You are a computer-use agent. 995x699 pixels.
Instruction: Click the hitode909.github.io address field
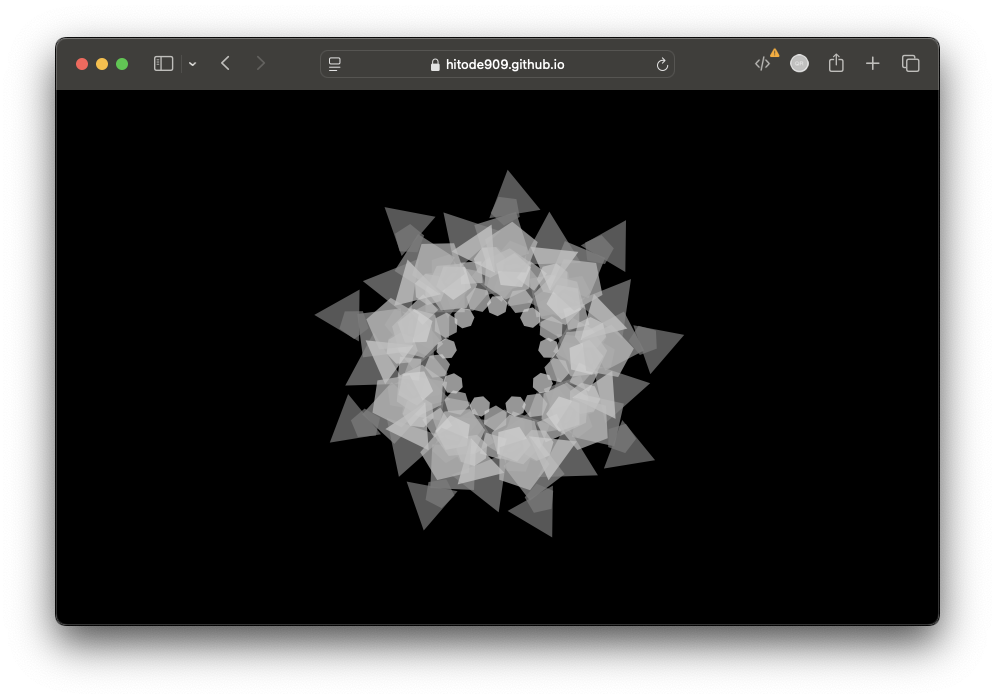(497, 64)
